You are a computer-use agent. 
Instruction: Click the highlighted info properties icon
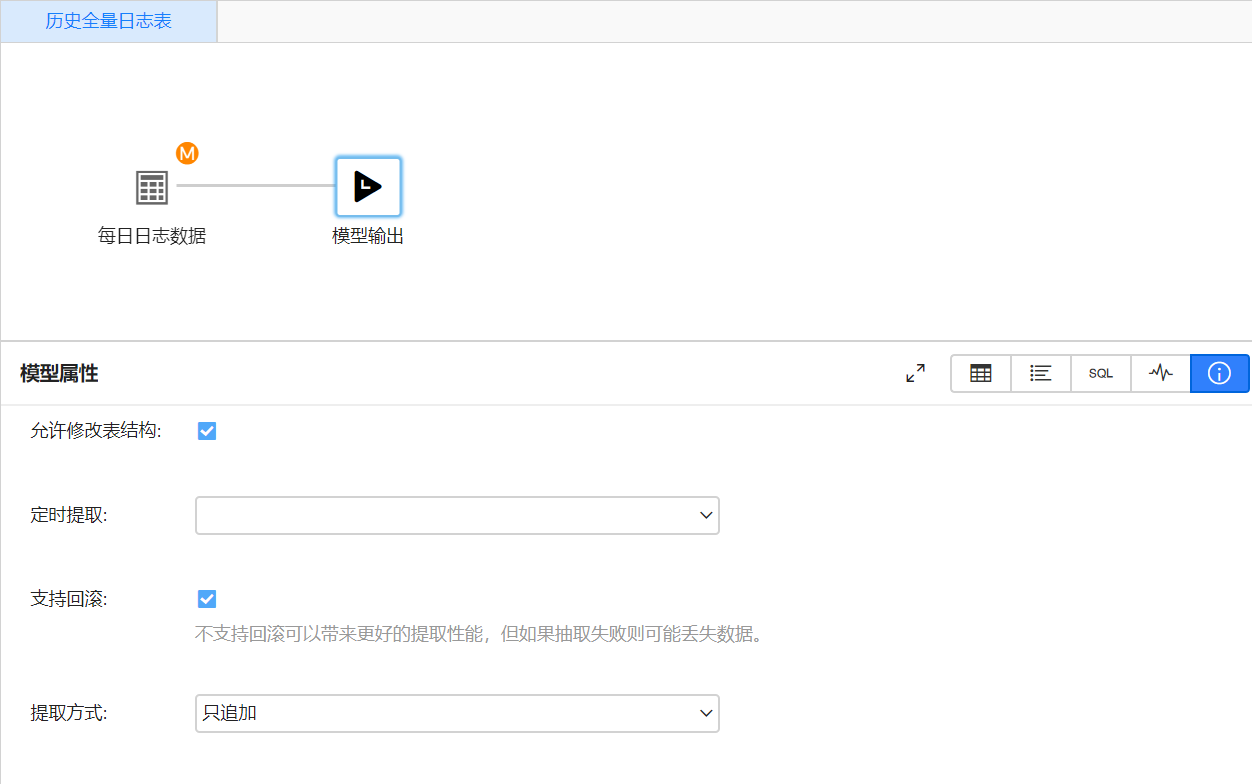pyautogui.click(x=1219, y=373)
